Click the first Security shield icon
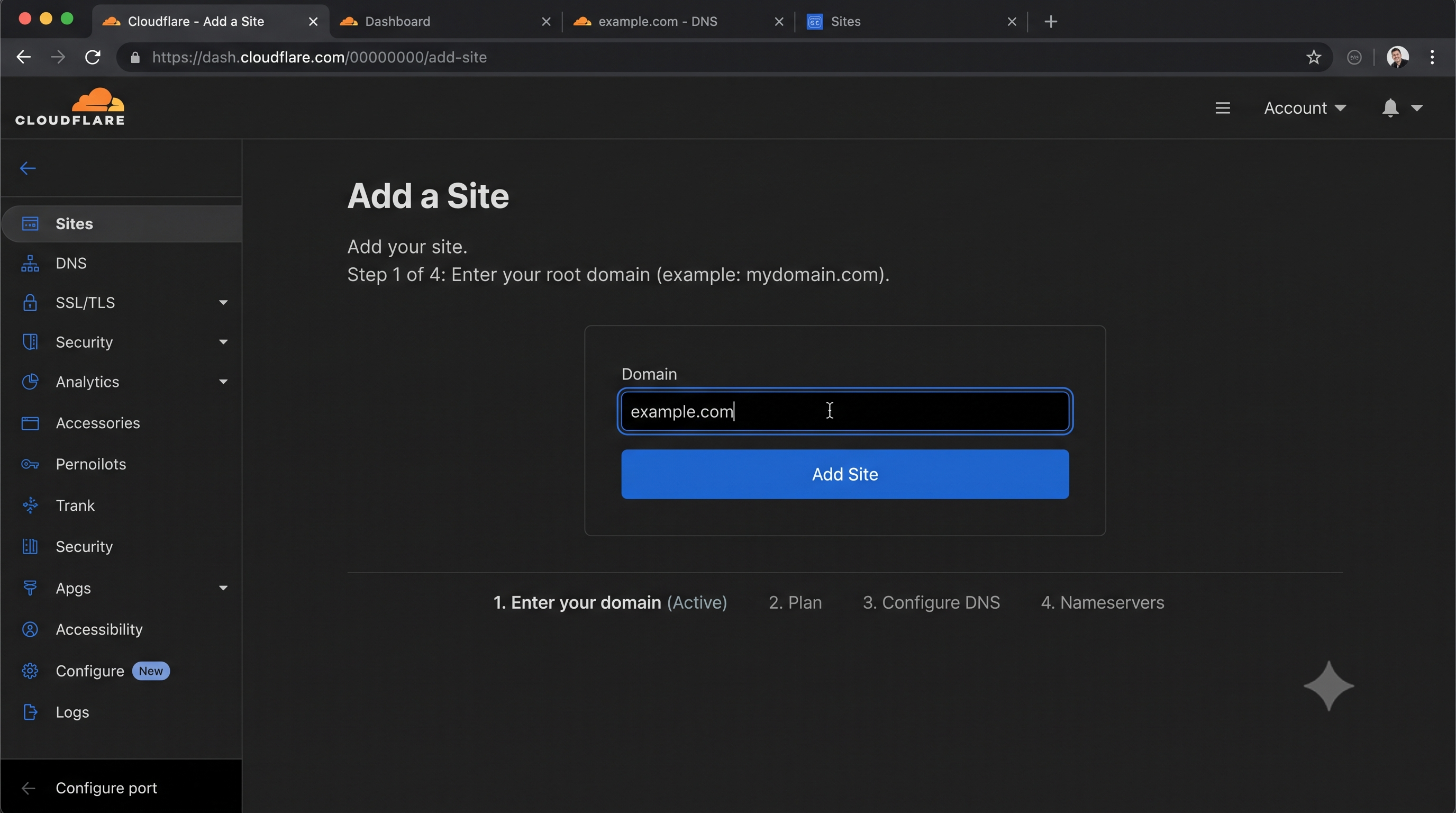The image size is (1456, 813). pos(30,342)
